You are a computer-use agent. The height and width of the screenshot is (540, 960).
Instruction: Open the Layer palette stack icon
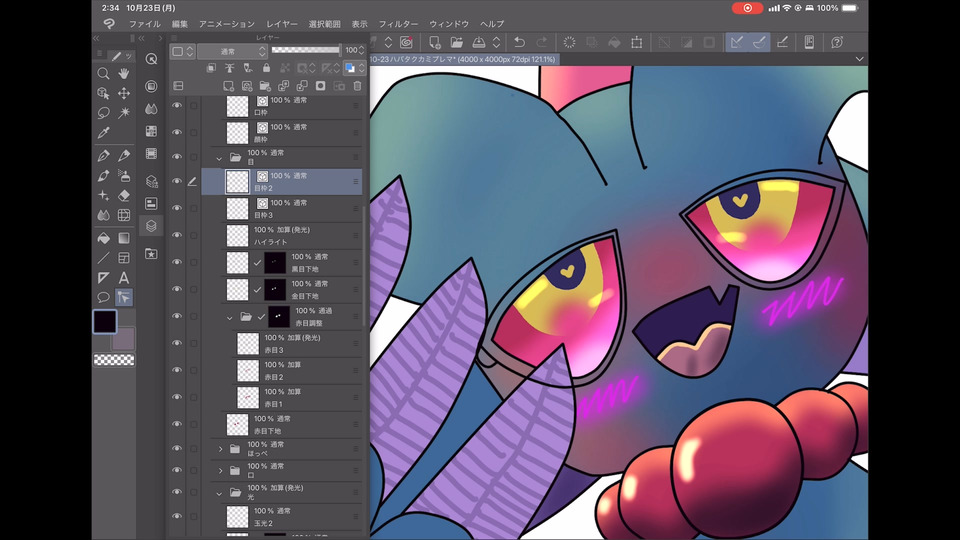pos(151,226)
